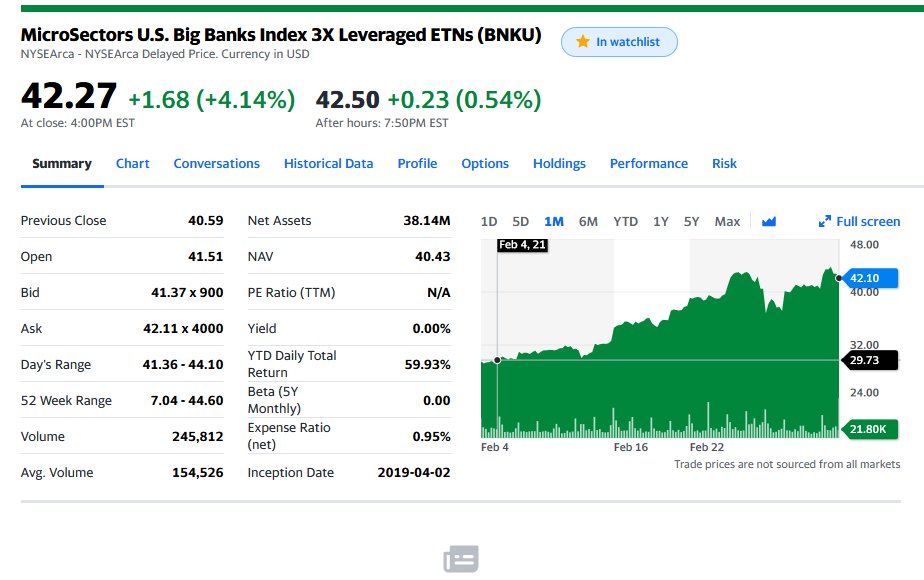924x580 pixels.
Task: Open the Conversations tab
Action: tap(216, 163)
